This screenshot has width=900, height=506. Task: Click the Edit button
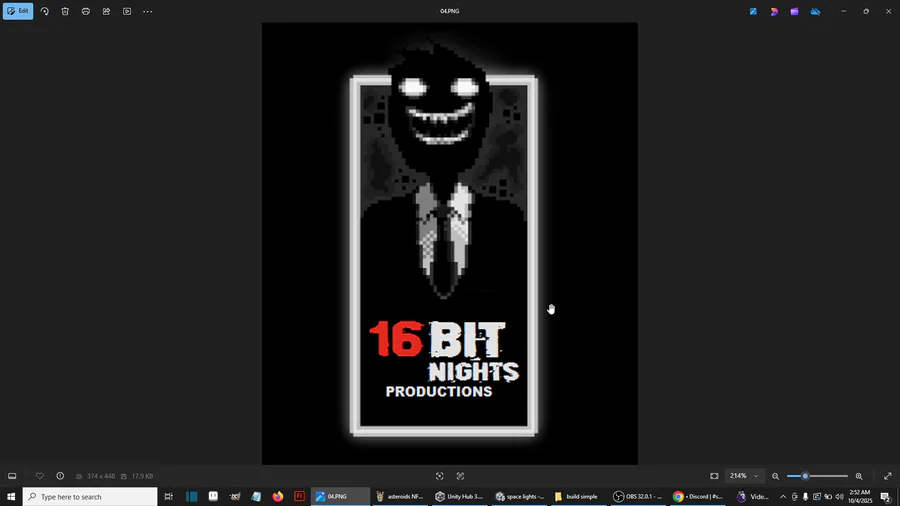click(x=18, y=11)
